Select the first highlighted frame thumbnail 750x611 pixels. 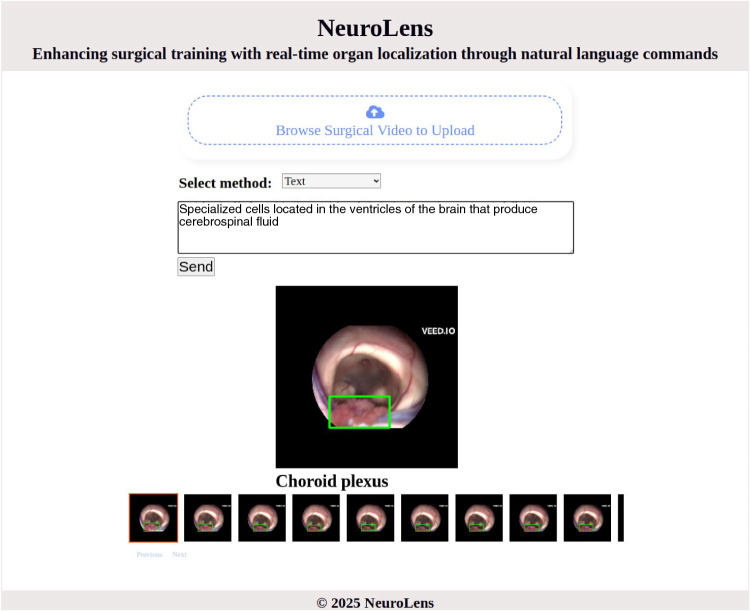(x=154, y=518)
